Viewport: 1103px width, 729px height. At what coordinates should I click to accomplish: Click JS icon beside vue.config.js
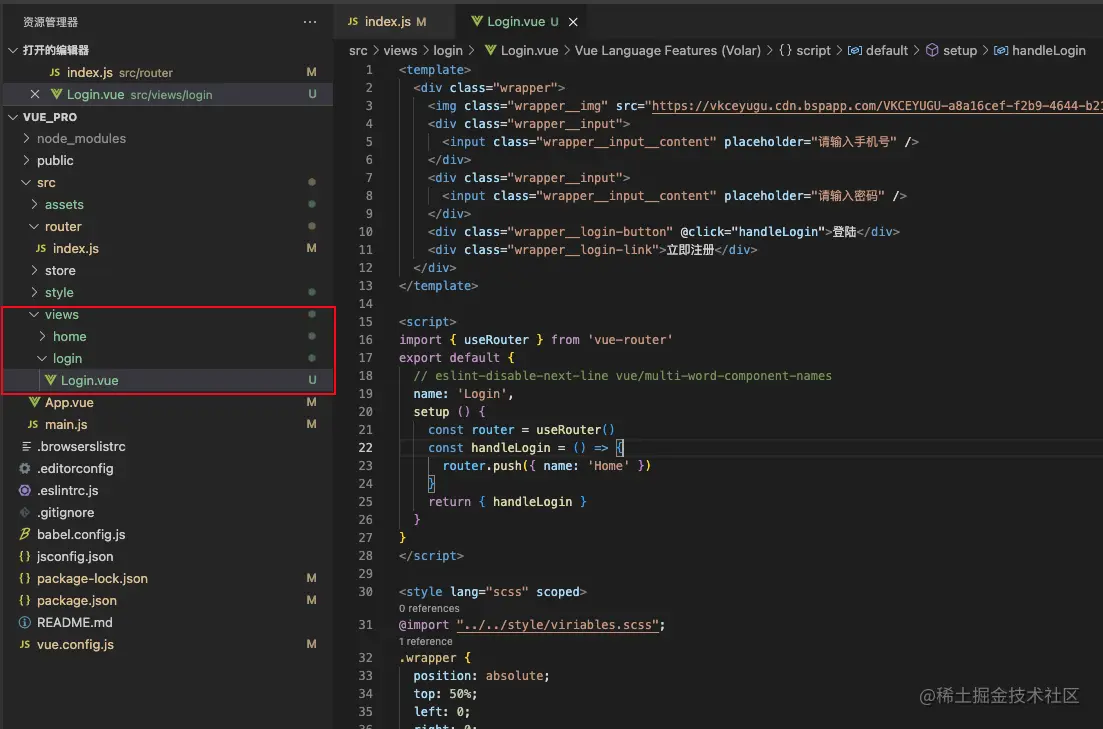click(x=25, y=645)
